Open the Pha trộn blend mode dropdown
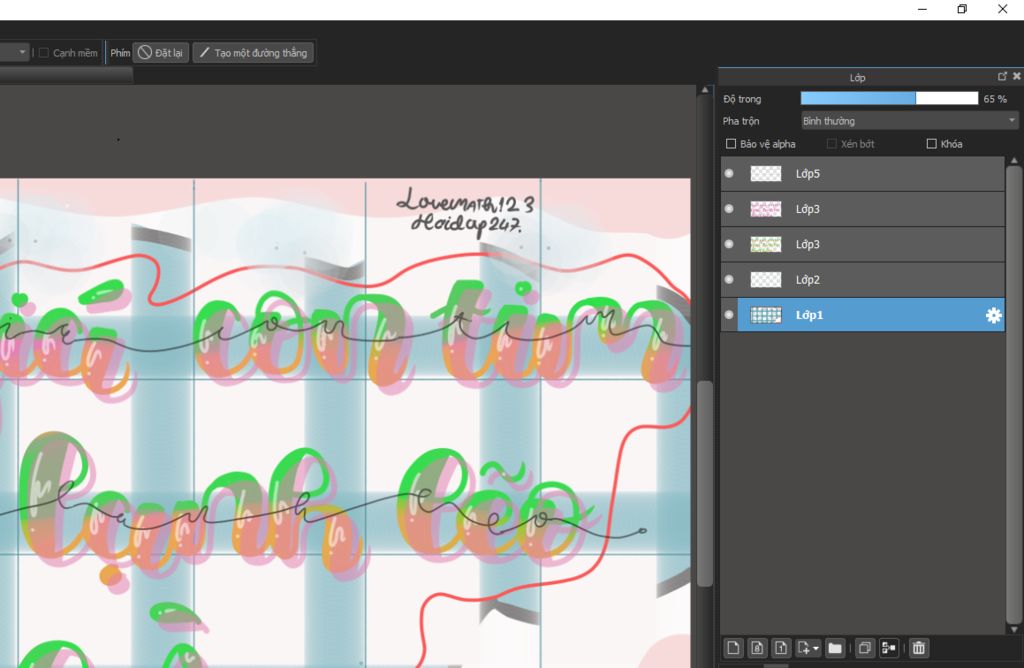1024x668 pixels. (909, 121)
